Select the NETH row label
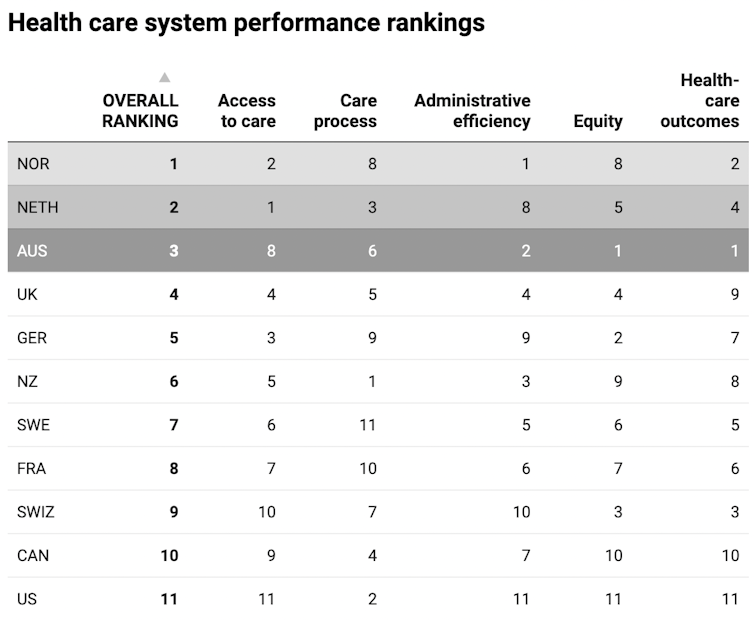The height and width of the screenshot is (620, 754). pos(37,208)
